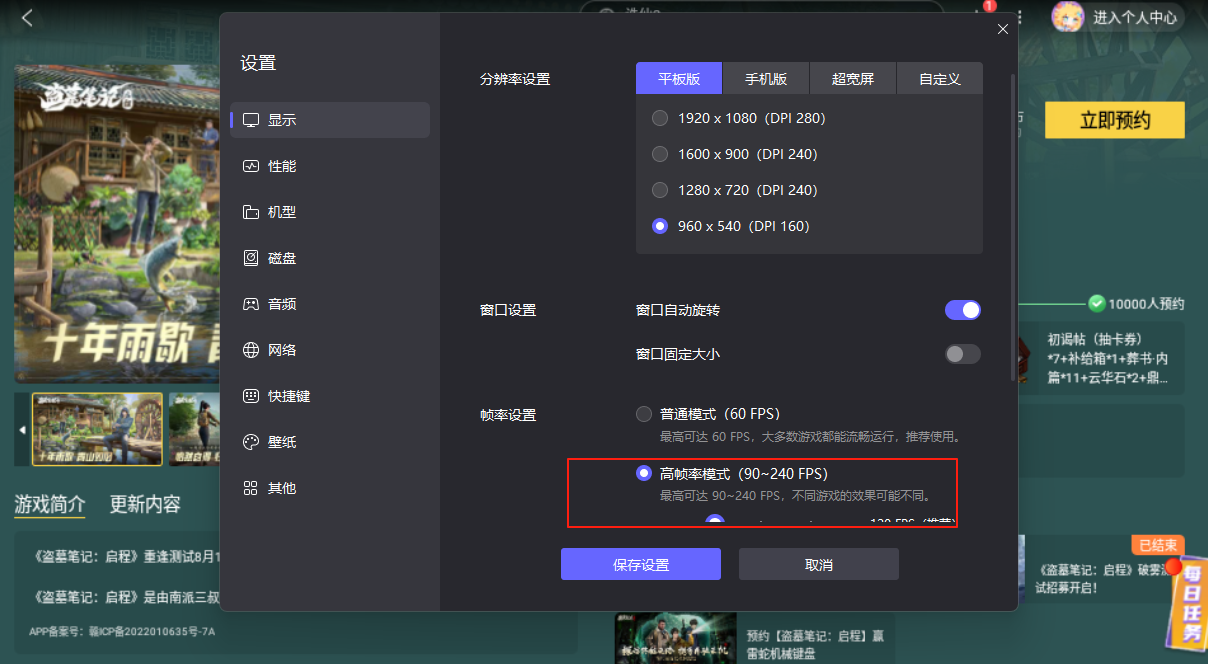Choose 普通模式 (60 FPS) frame rate
1208x664 pixels.
coord(708,414)
